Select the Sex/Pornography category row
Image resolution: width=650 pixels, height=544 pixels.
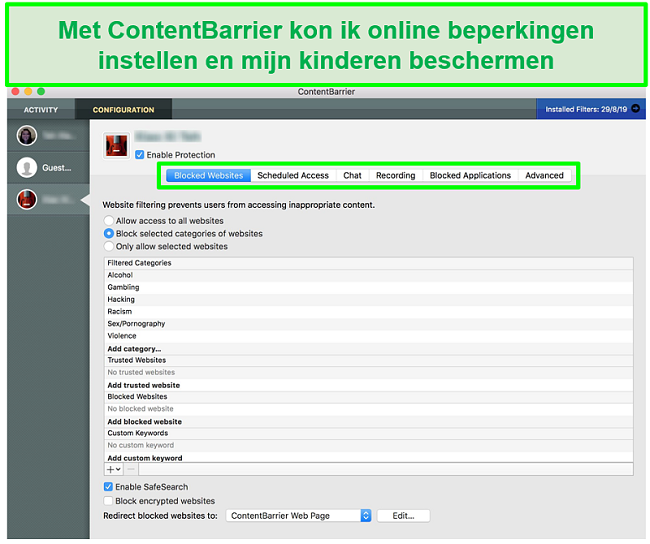click(x=369, y=324)
